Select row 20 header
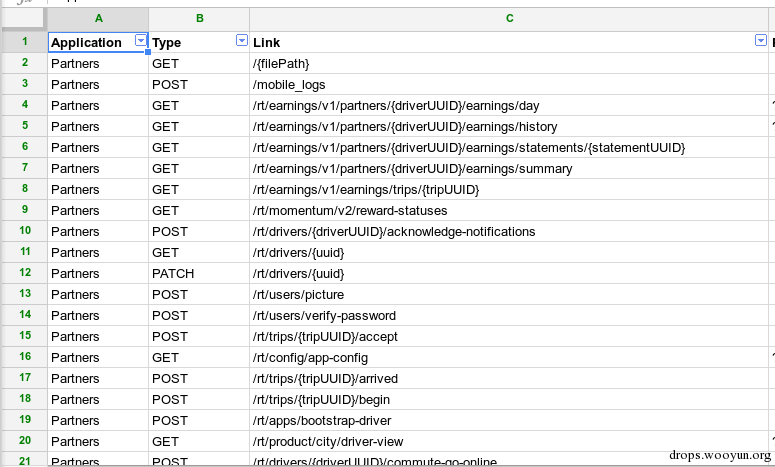Image resolution: width=775 pixels, height=467 pixels. click(x=24, y=441)
